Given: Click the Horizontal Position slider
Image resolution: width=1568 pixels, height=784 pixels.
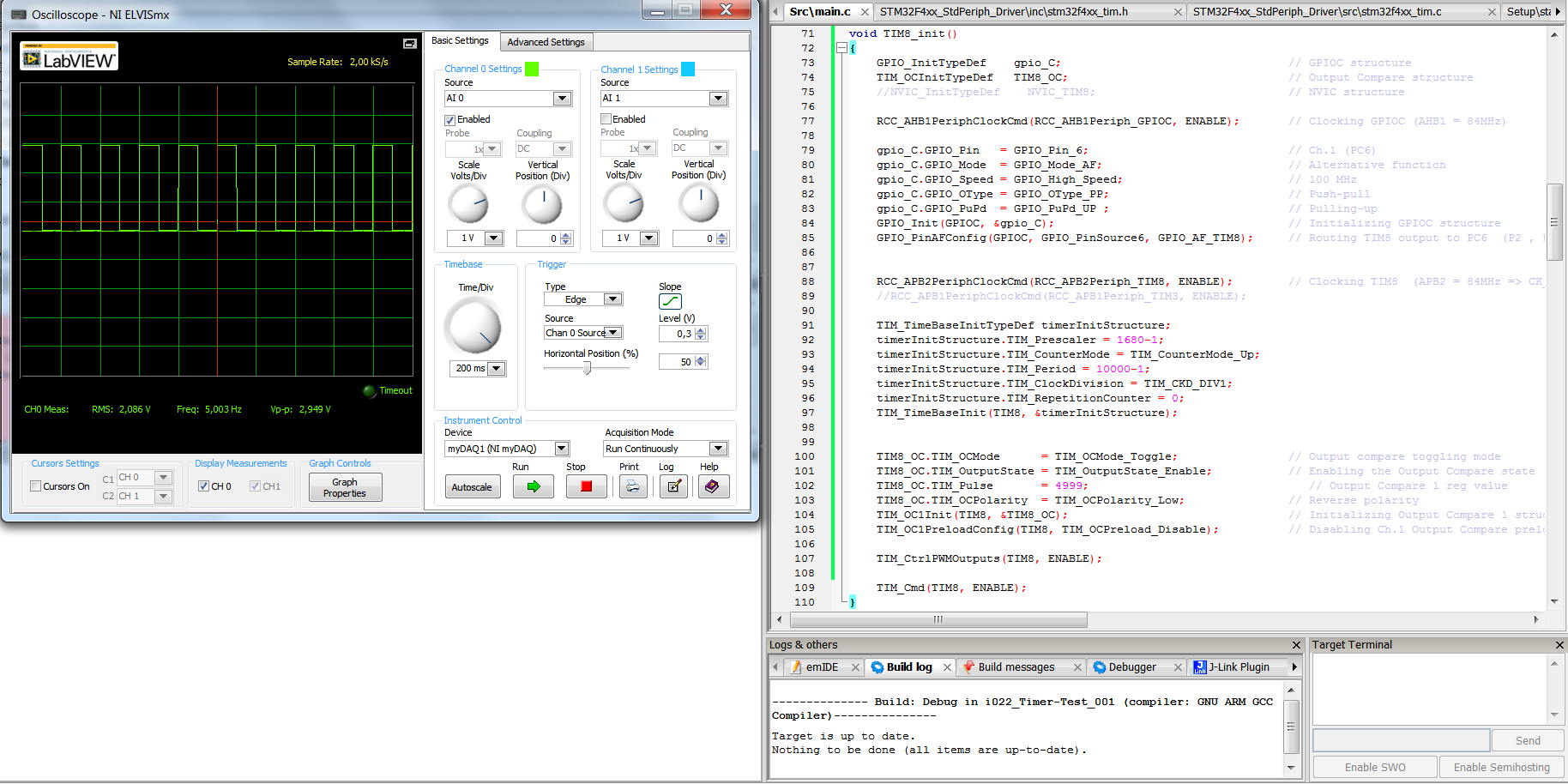Looking at the screenshot, I should pyautogui.click(x=587, y=368).
